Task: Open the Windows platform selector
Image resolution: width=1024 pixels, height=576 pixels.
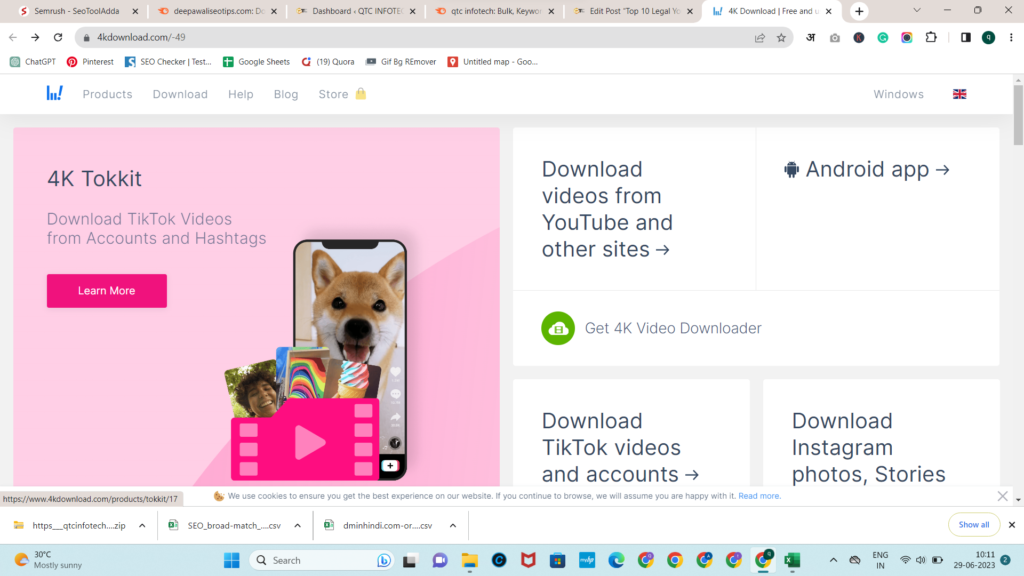Action: click(899, 94)
